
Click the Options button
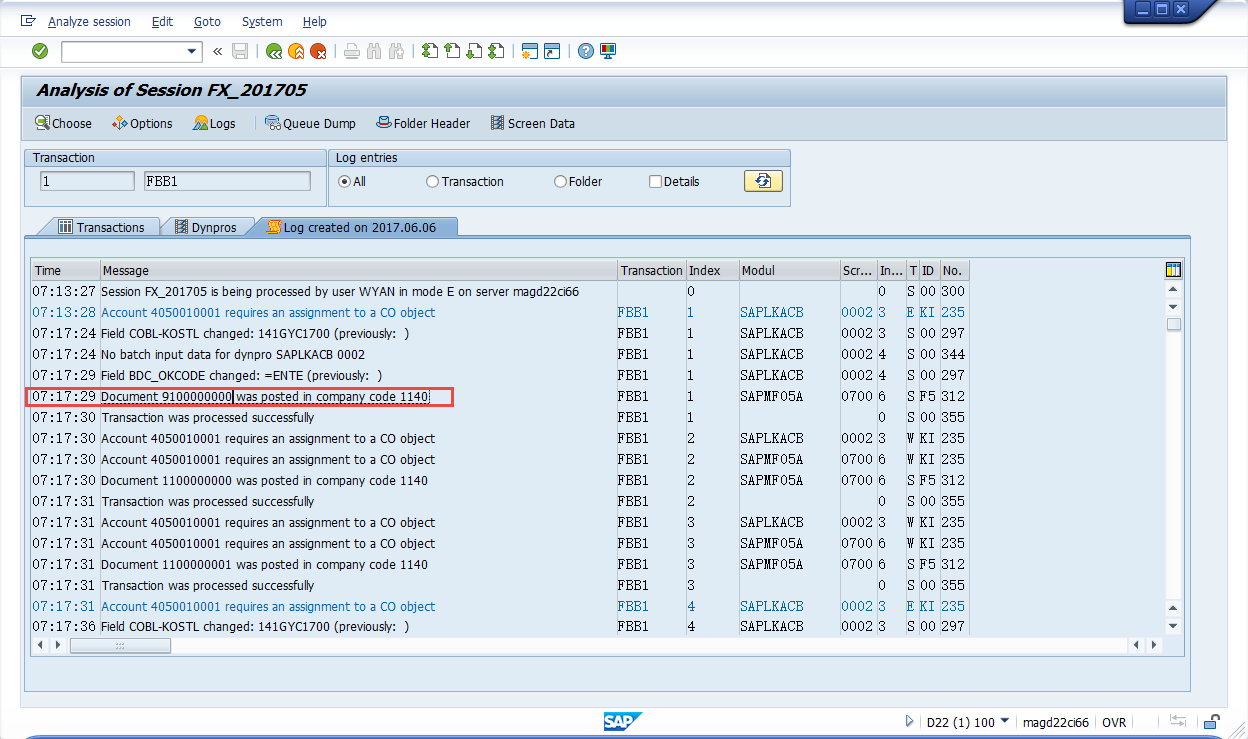pos(142,123)
